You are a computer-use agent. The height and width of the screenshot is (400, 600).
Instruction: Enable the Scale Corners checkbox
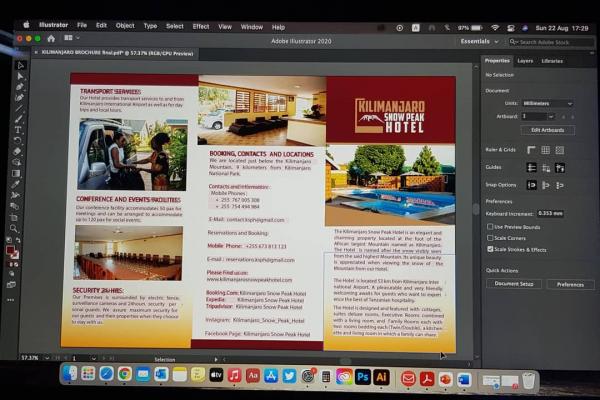[490, 238]
